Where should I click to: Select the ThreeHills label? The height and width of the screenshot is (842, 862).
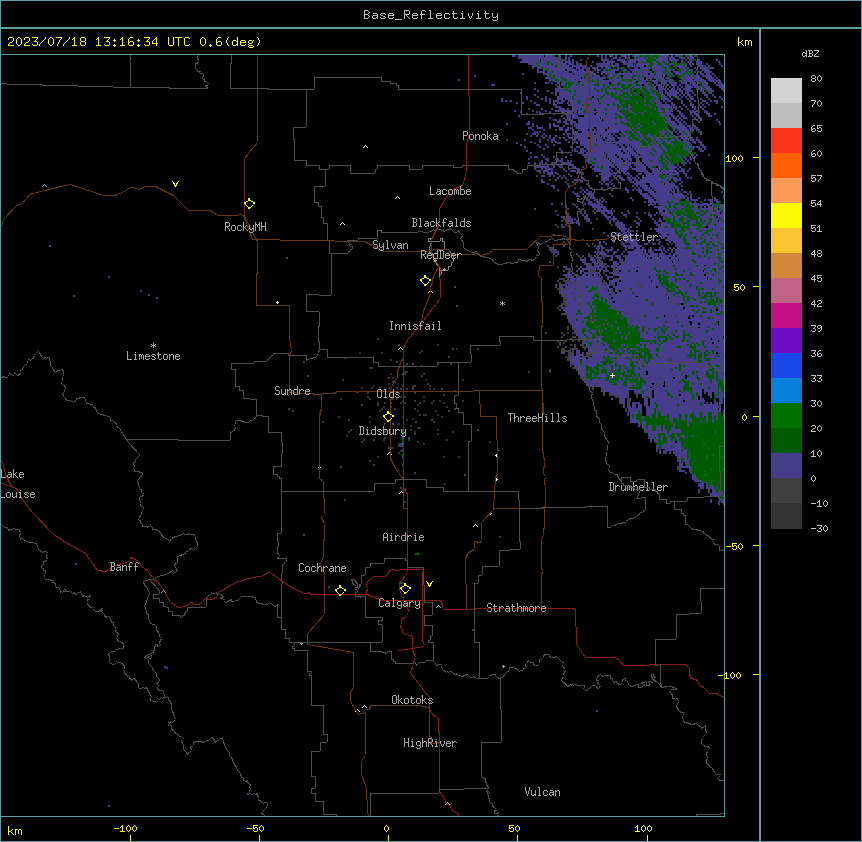(538, 418)
